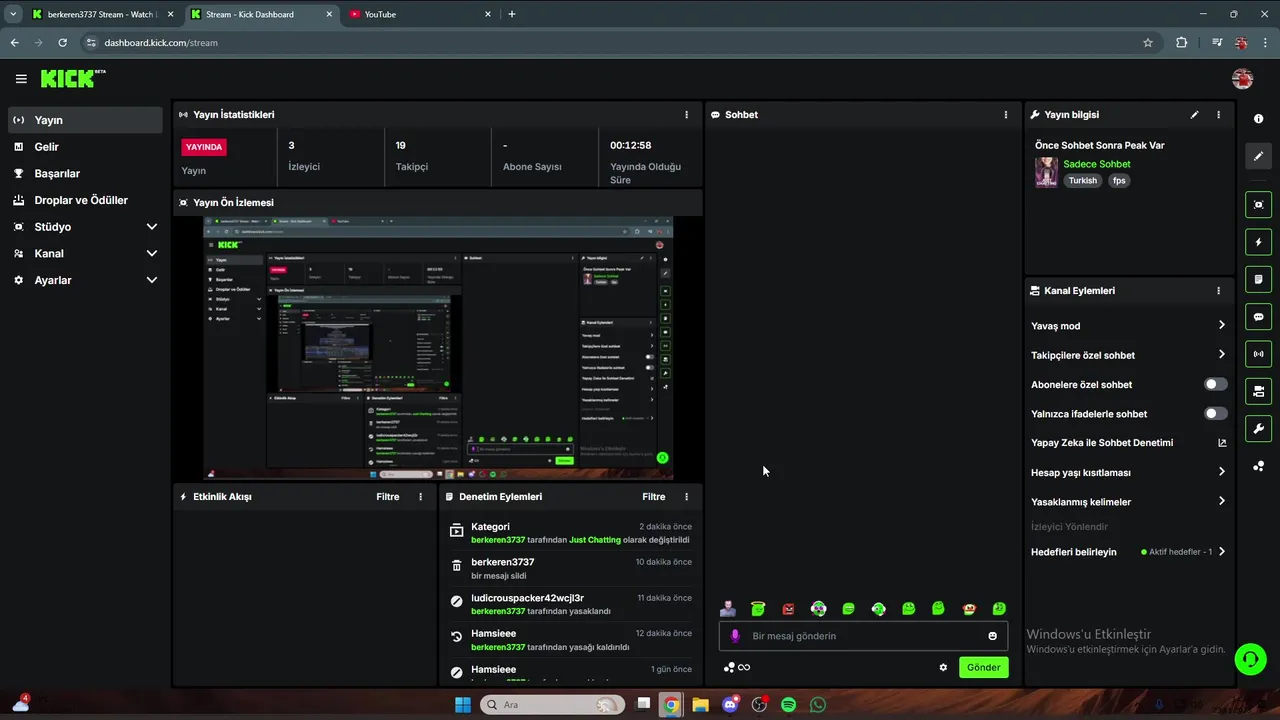Click the broadcast signal icon in right rail
The width and height of the screenshot is (1280, 720).
pyautogui.click(x=1258, y=354)
